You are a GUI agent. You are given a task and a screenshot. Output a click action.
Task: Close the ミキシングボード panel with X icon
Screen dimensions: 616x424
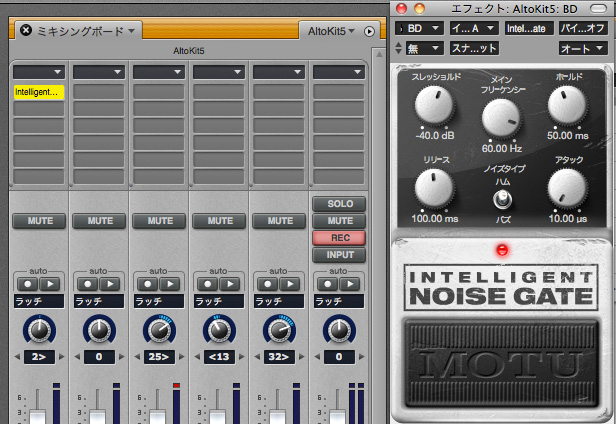pos(26,30)
